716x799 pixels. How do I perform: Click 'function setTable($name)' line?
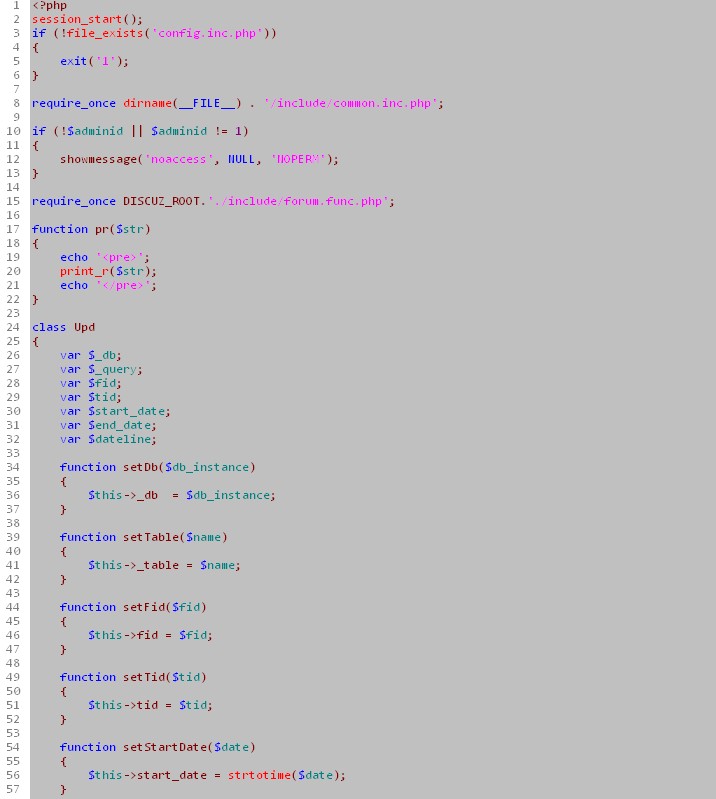tap(144, 537)
